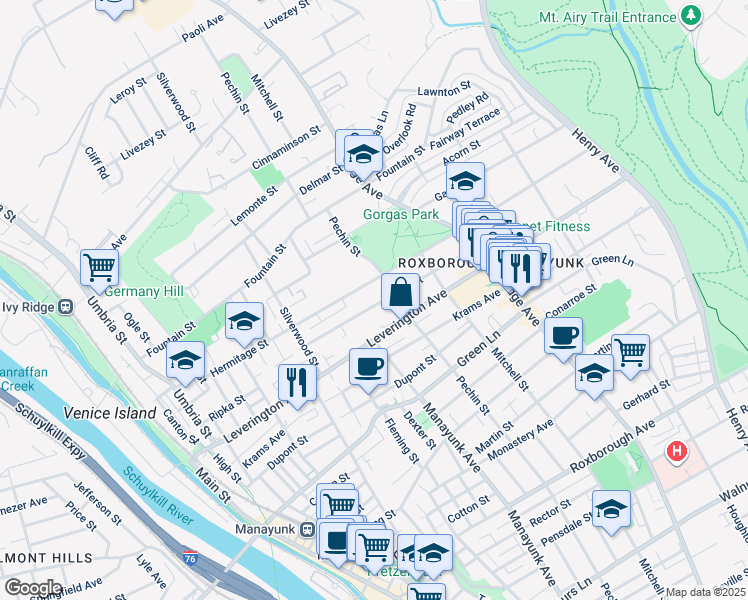Select the school marker below Acorn St

point(466,182)
